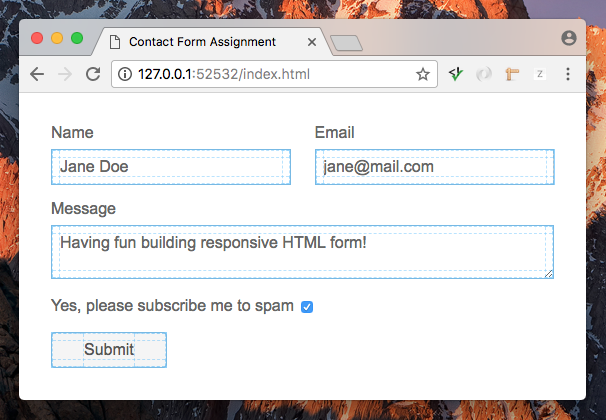This screenshot has height=420, width=606.
Task: Open a new tab with the blank tab button
Action: [x=347, y=43]
